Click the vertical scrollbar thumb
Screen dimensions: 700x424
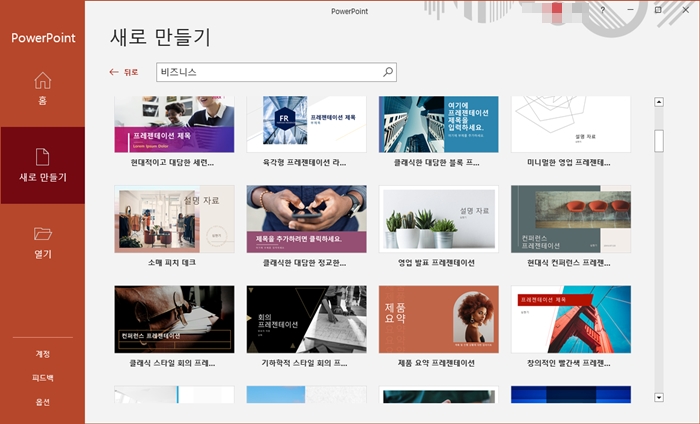658,141
